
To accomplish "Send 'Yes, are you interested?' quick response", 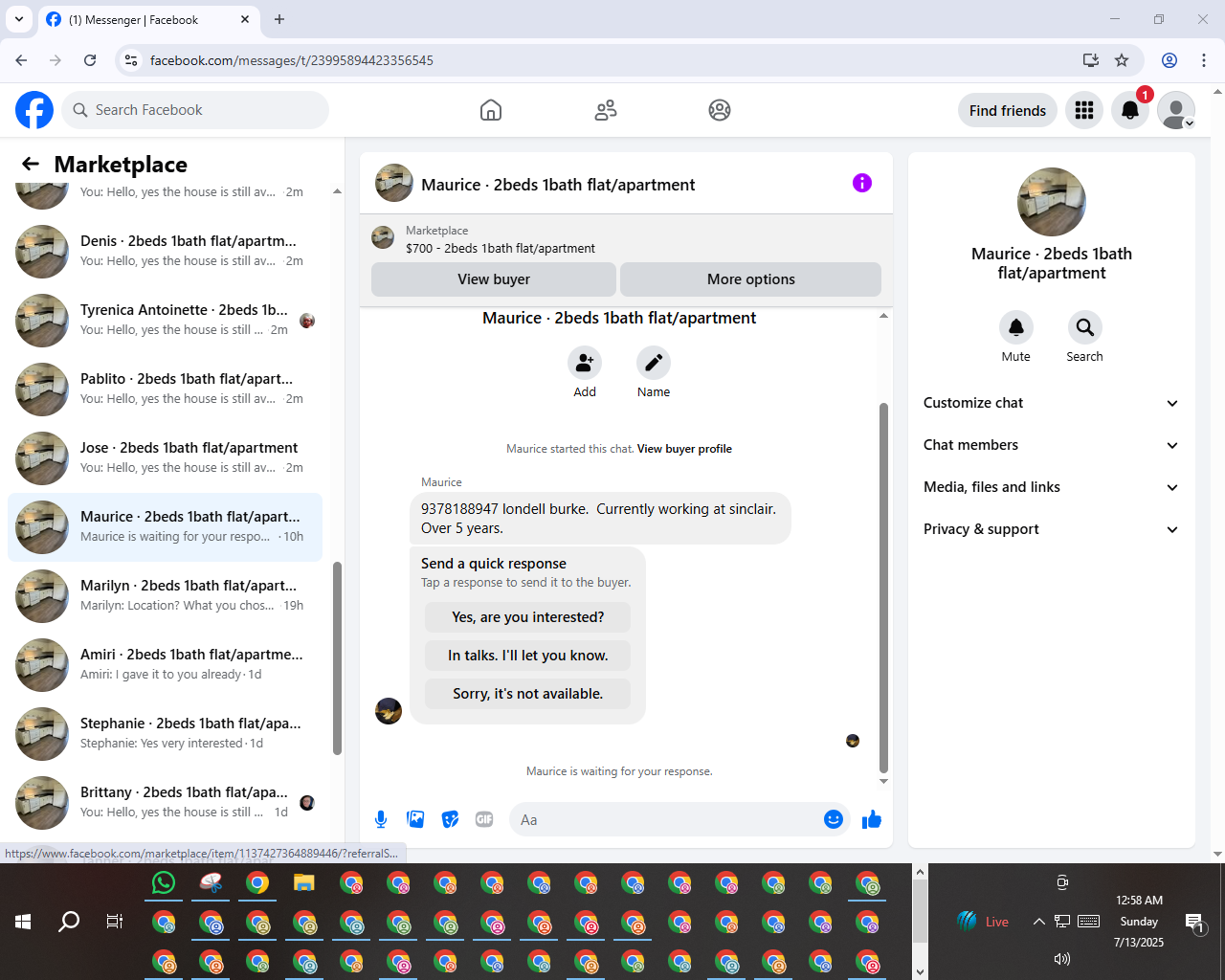I will 527,617.
